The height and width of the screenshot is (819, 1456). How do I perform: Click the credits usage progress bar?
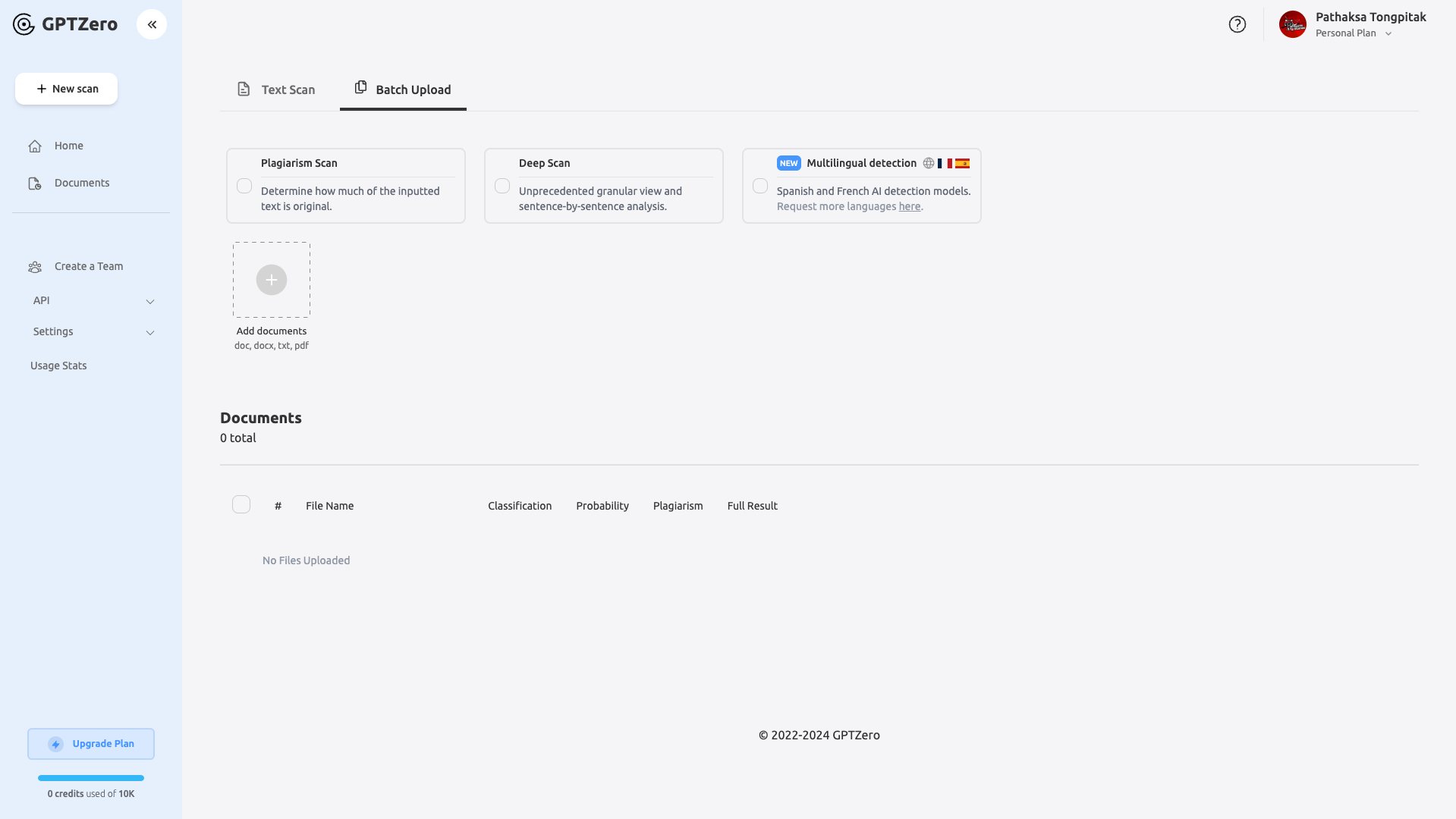(x=91, y=778)
